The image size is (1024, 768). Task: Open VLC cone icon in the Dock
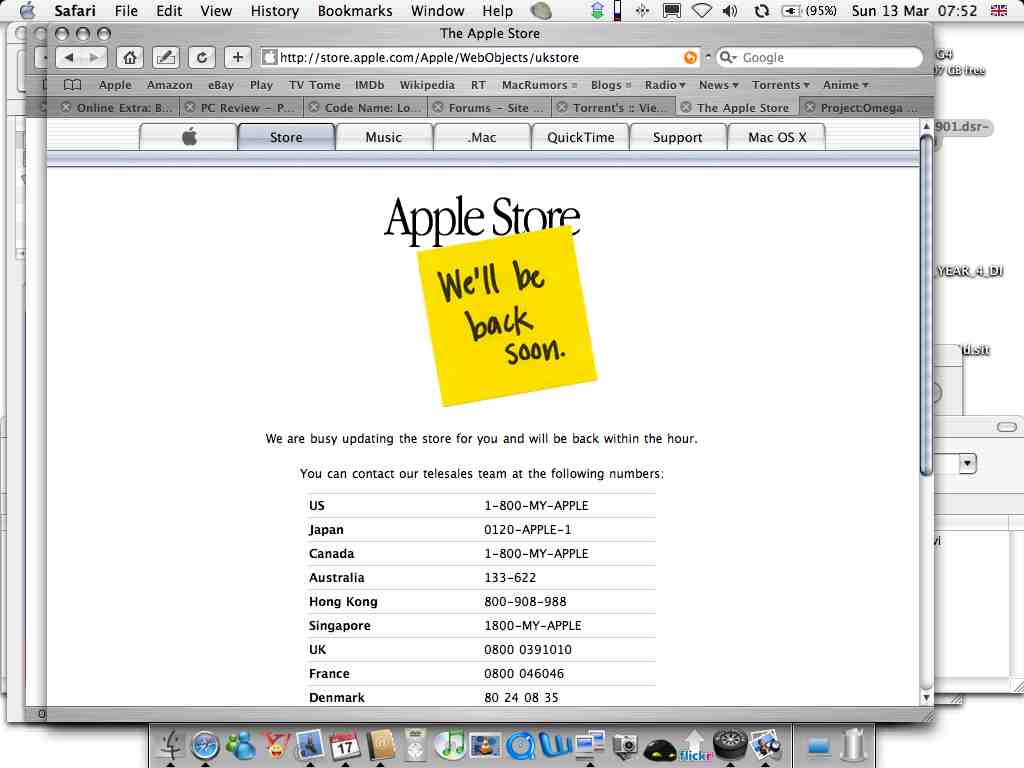(485, 745)
